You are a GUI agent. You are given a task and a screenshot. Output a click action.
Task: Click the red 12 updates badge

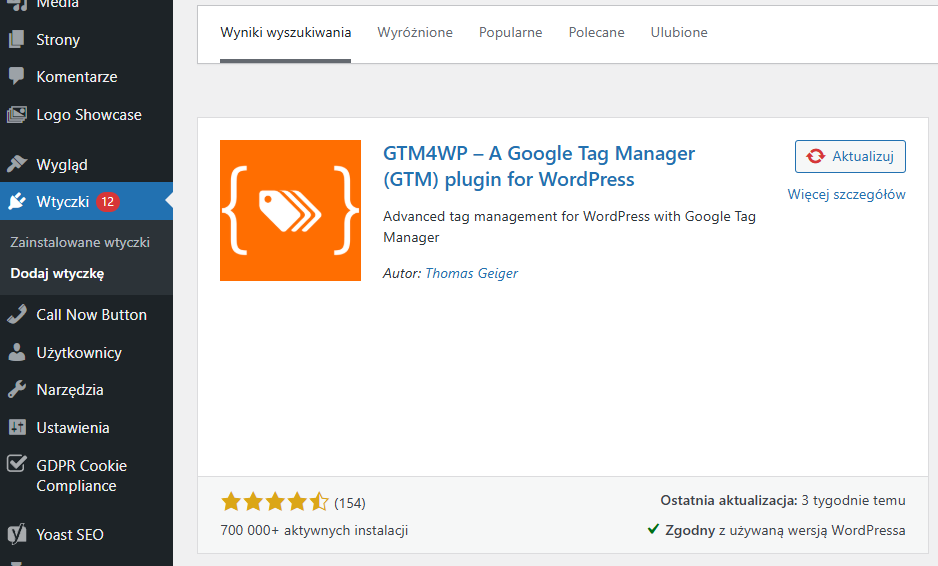point(108,202)
